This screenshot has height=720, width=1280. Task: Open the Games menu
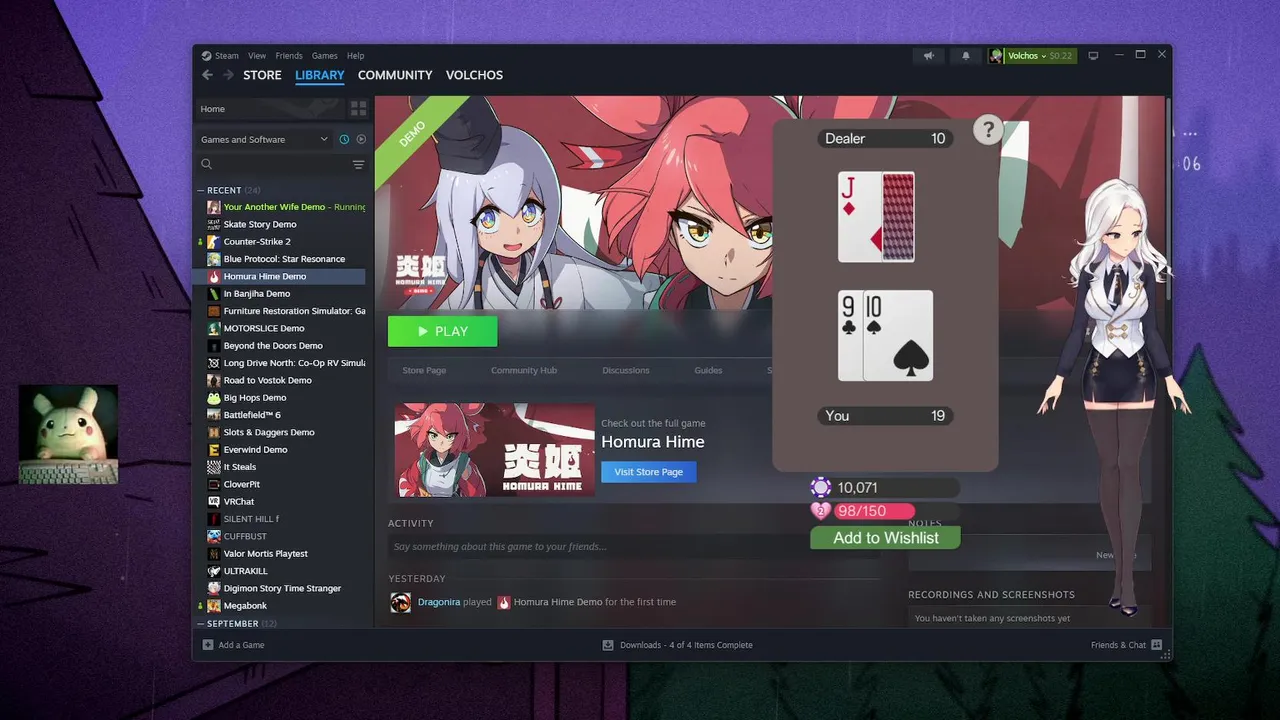(324, 56)
